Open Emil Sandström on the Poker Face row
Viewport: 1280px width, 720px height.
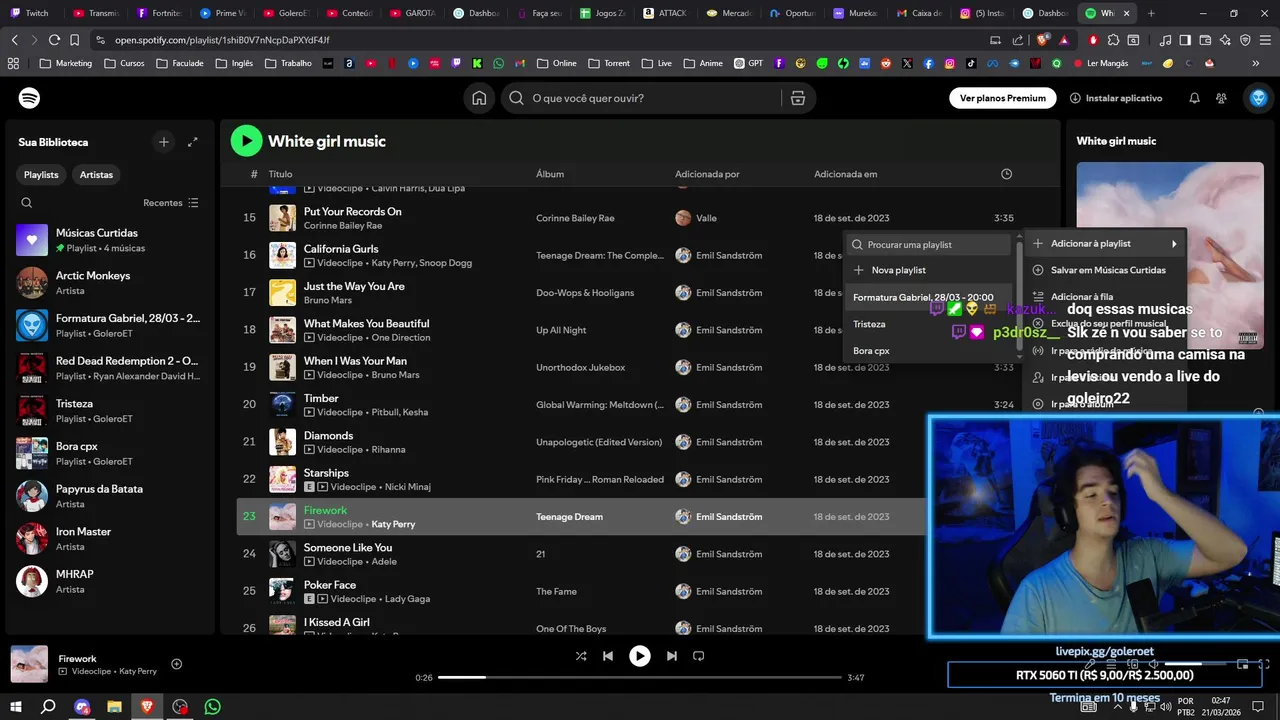pos(729,591)
